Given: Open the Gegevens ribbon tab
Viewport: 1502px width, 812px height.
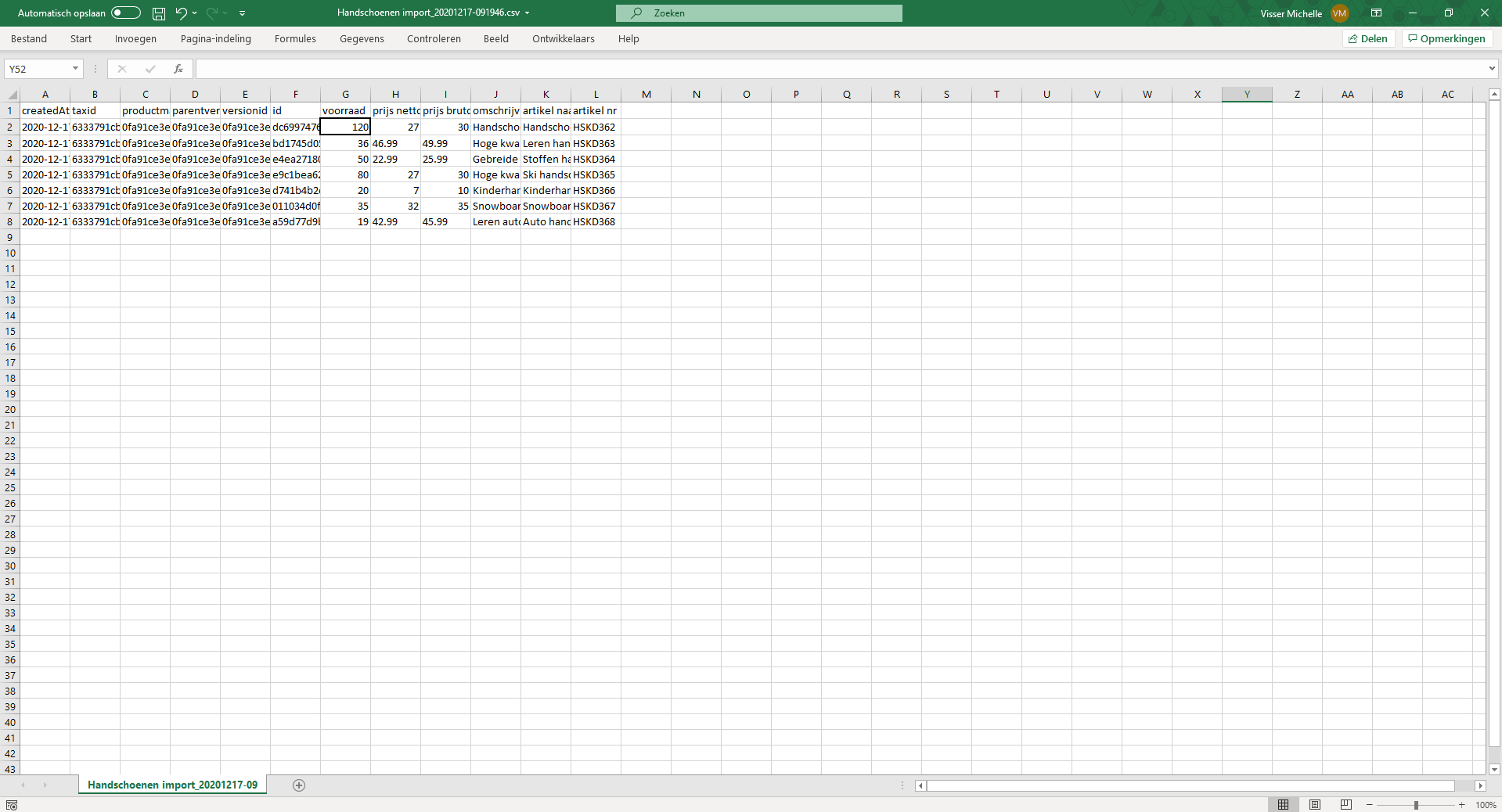Looking at the screenshot, I should pos(362,39).
